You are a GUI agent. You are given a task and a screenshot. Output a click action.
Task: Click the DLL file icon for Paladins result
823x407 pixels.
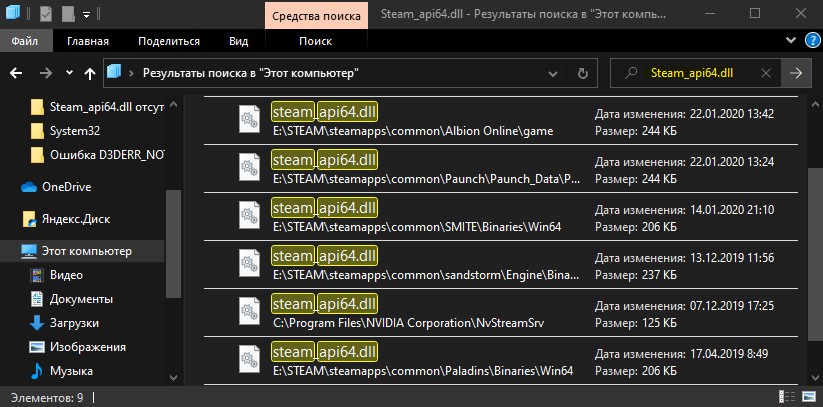pyautogui.click(x=249, y=359)
